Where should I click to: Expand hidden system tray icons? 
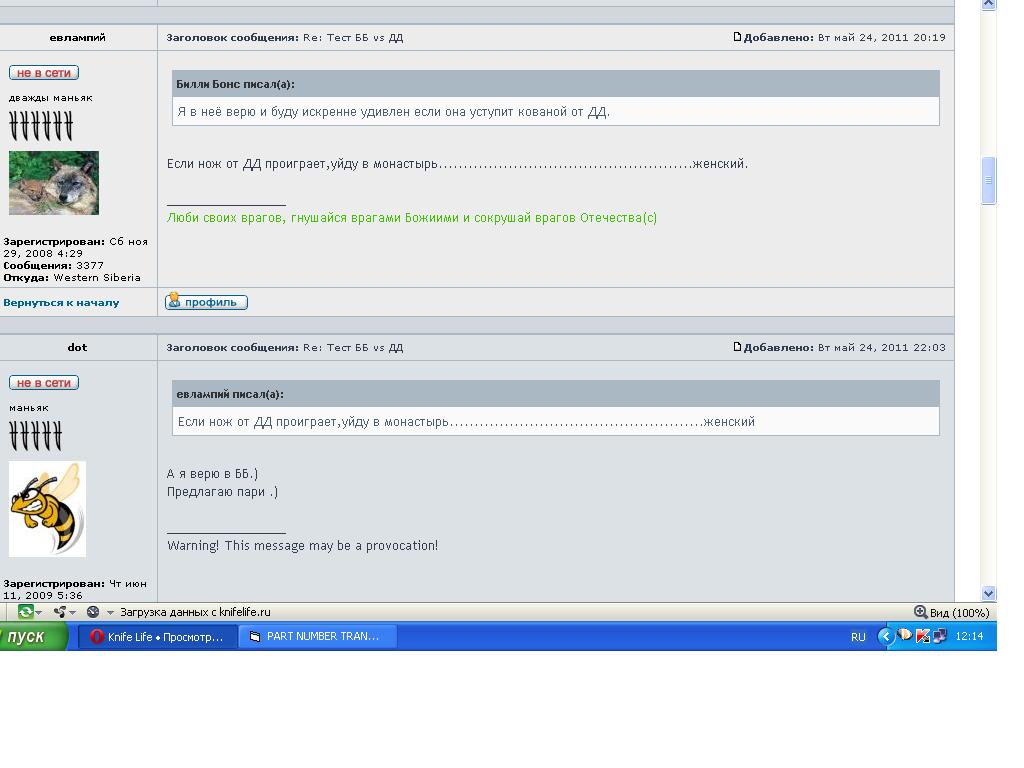885,636
